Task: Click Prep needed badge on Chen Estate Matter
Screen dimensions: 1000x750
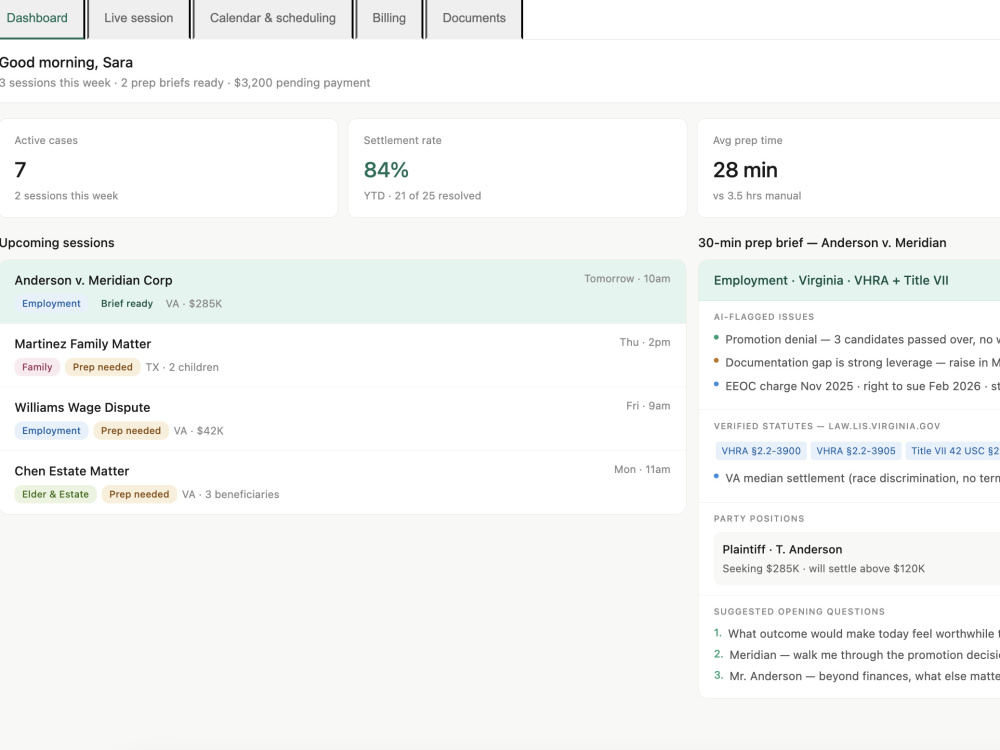Action: [x=139, y=494]
